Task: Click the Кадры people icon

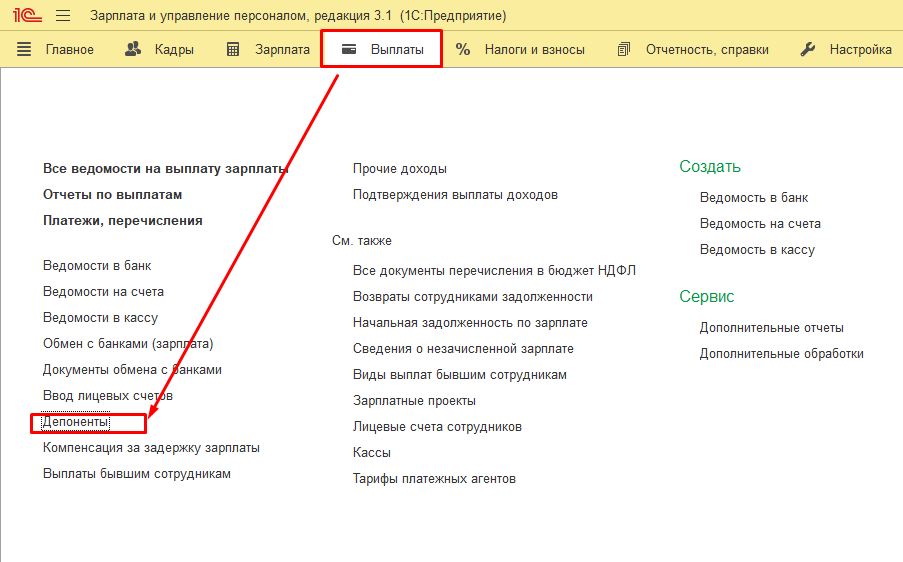Action: pos(133,49)
